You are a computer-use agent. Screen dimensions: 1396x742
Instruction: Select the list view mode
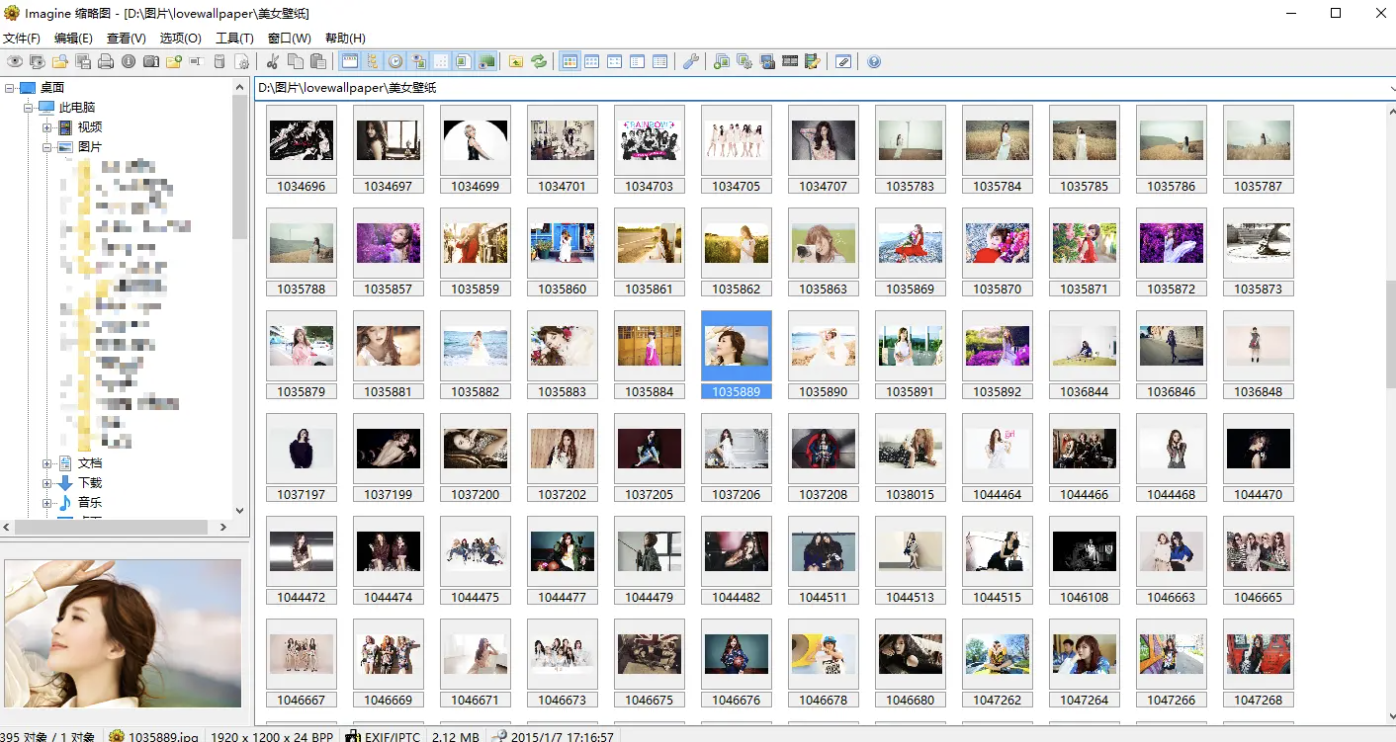[x=637, y=62]
